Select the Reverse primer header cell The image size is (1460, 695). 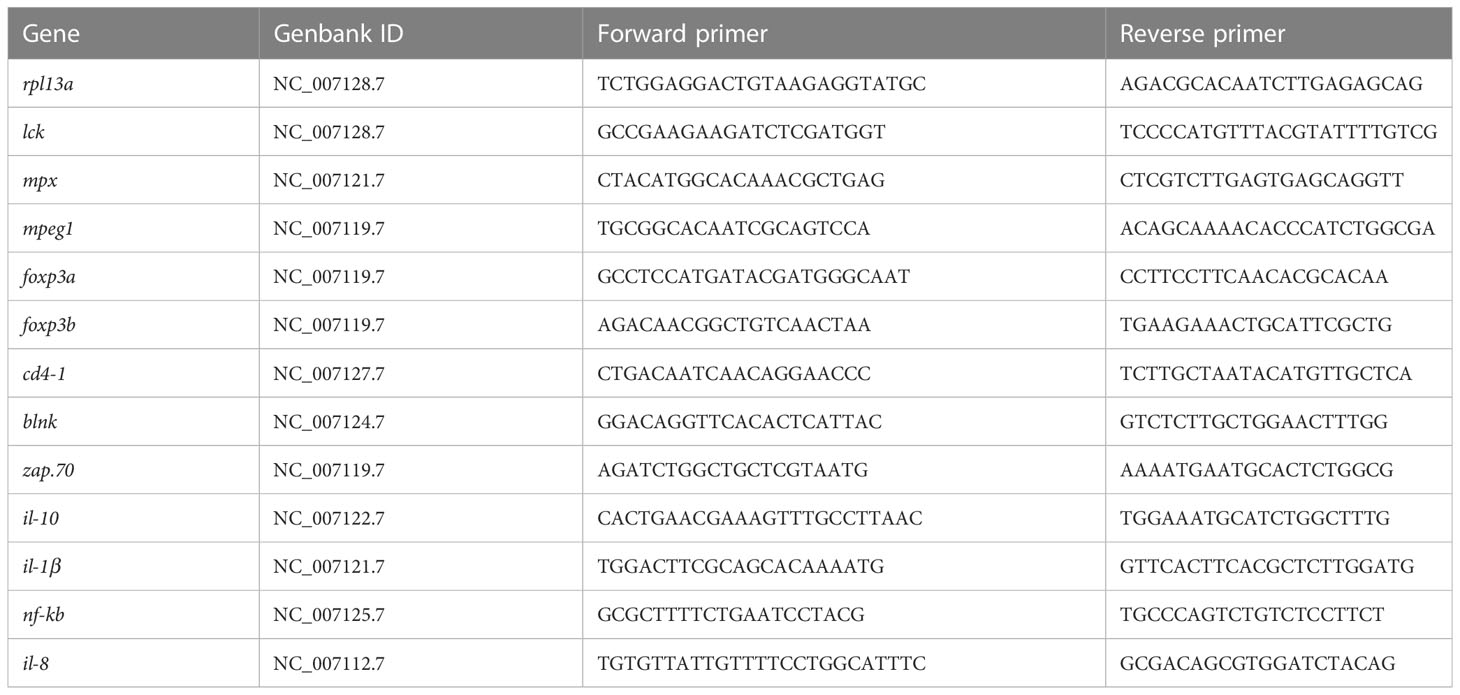[1280, 34]
